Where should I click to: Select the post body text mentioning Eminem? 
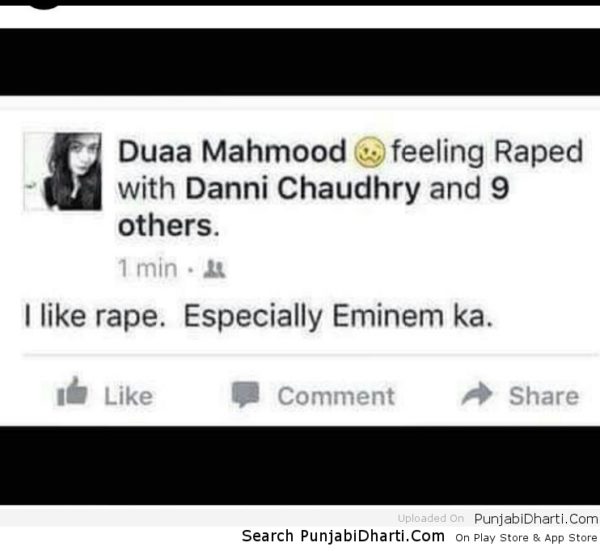coord(258,317)
